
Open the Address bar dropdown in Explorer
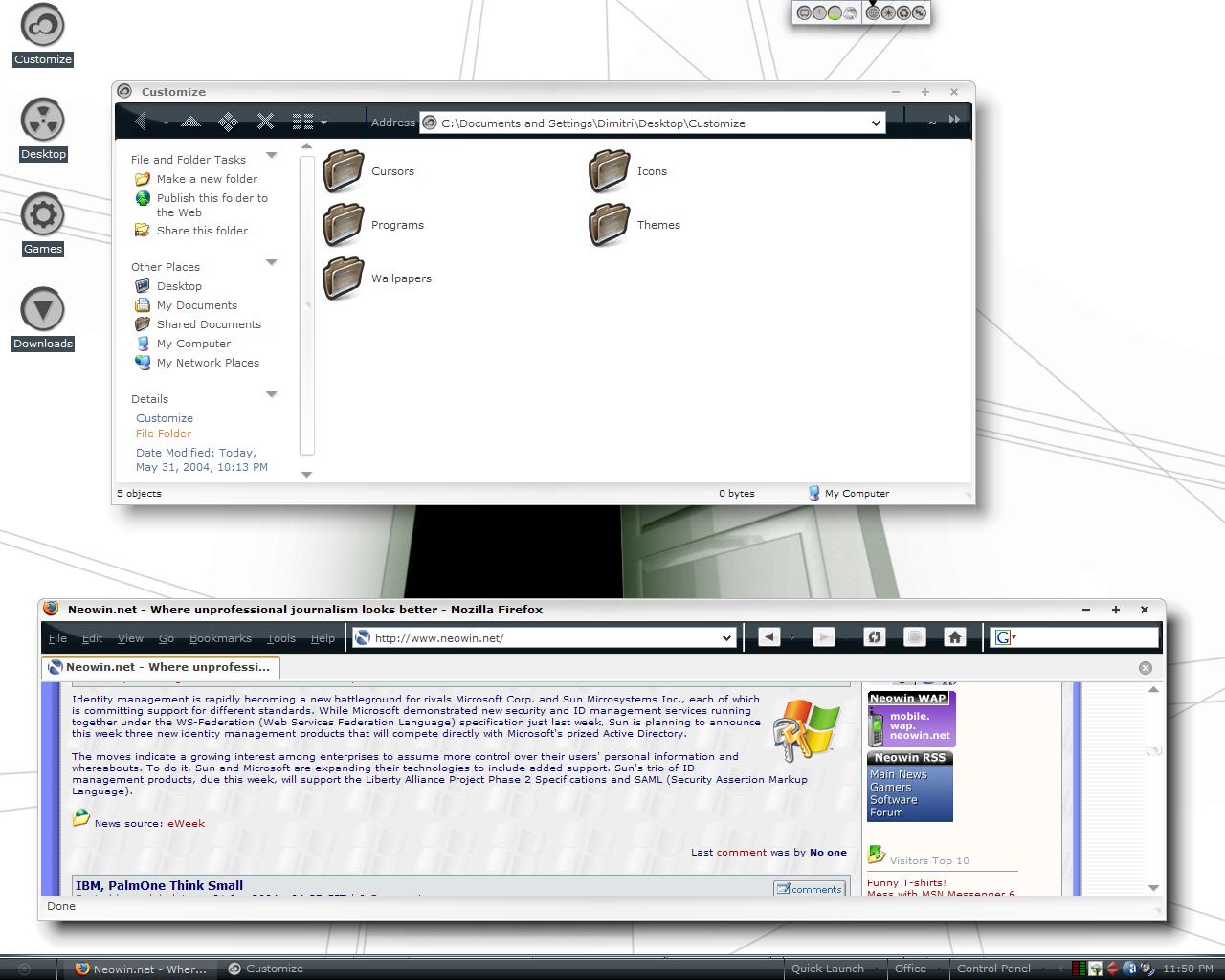click(x=875, y=122)
